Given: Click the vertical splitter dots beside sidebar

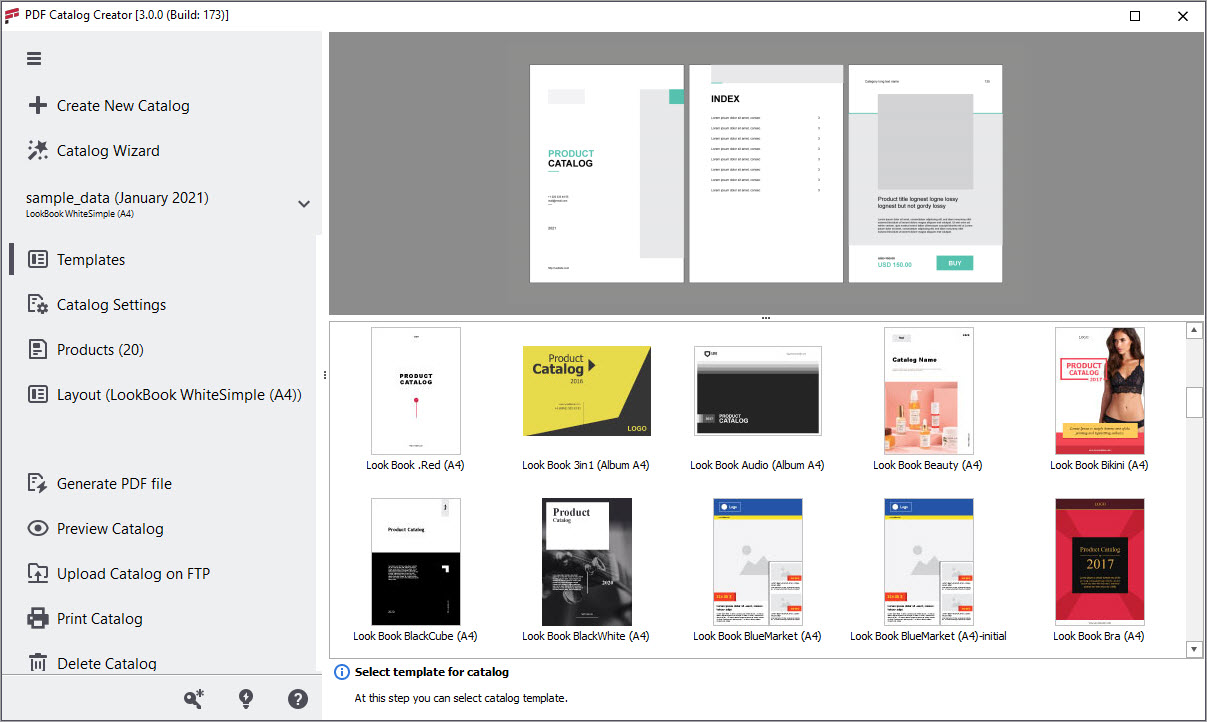Looking at the screenshot, I should pos(324,375).
